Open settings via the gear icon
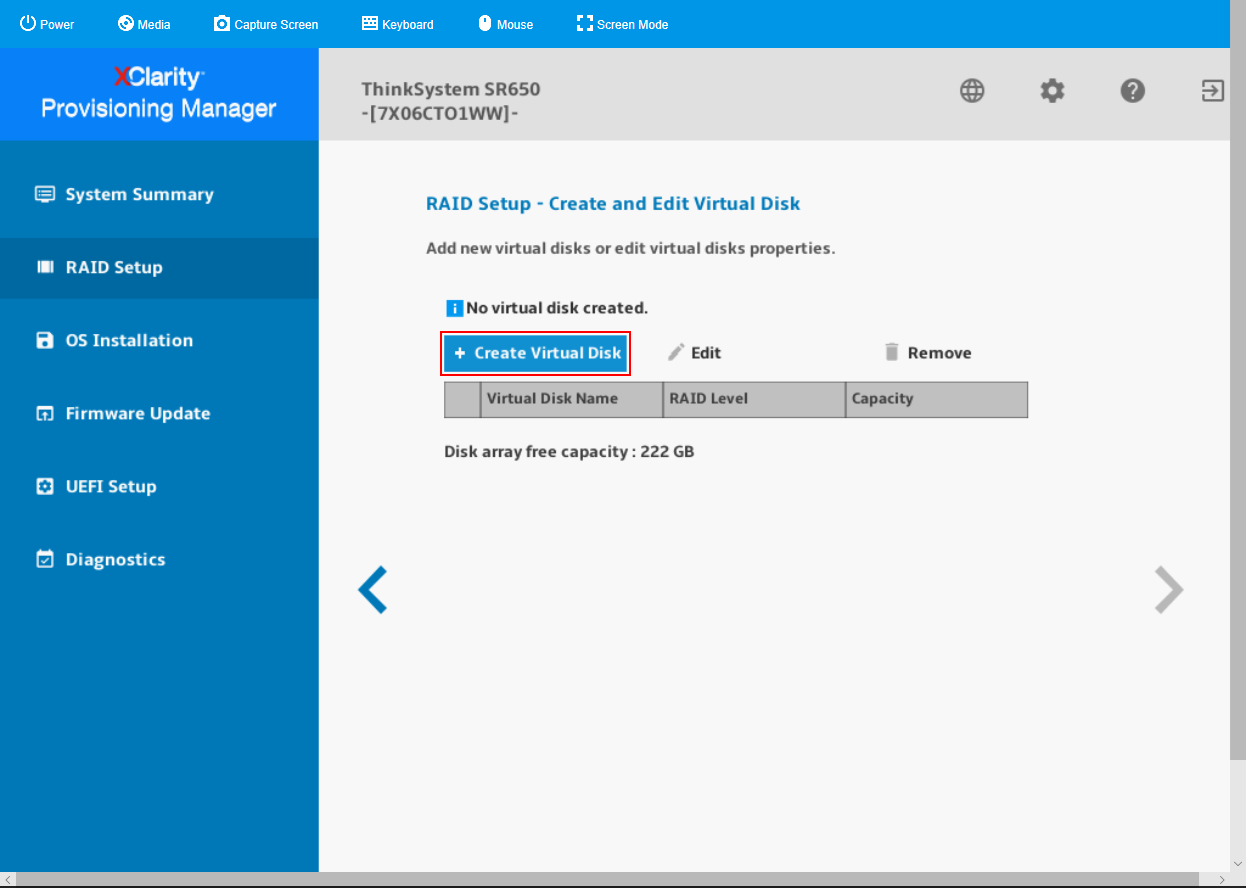The image size is (1246, 888). [x=1052, y=91]
